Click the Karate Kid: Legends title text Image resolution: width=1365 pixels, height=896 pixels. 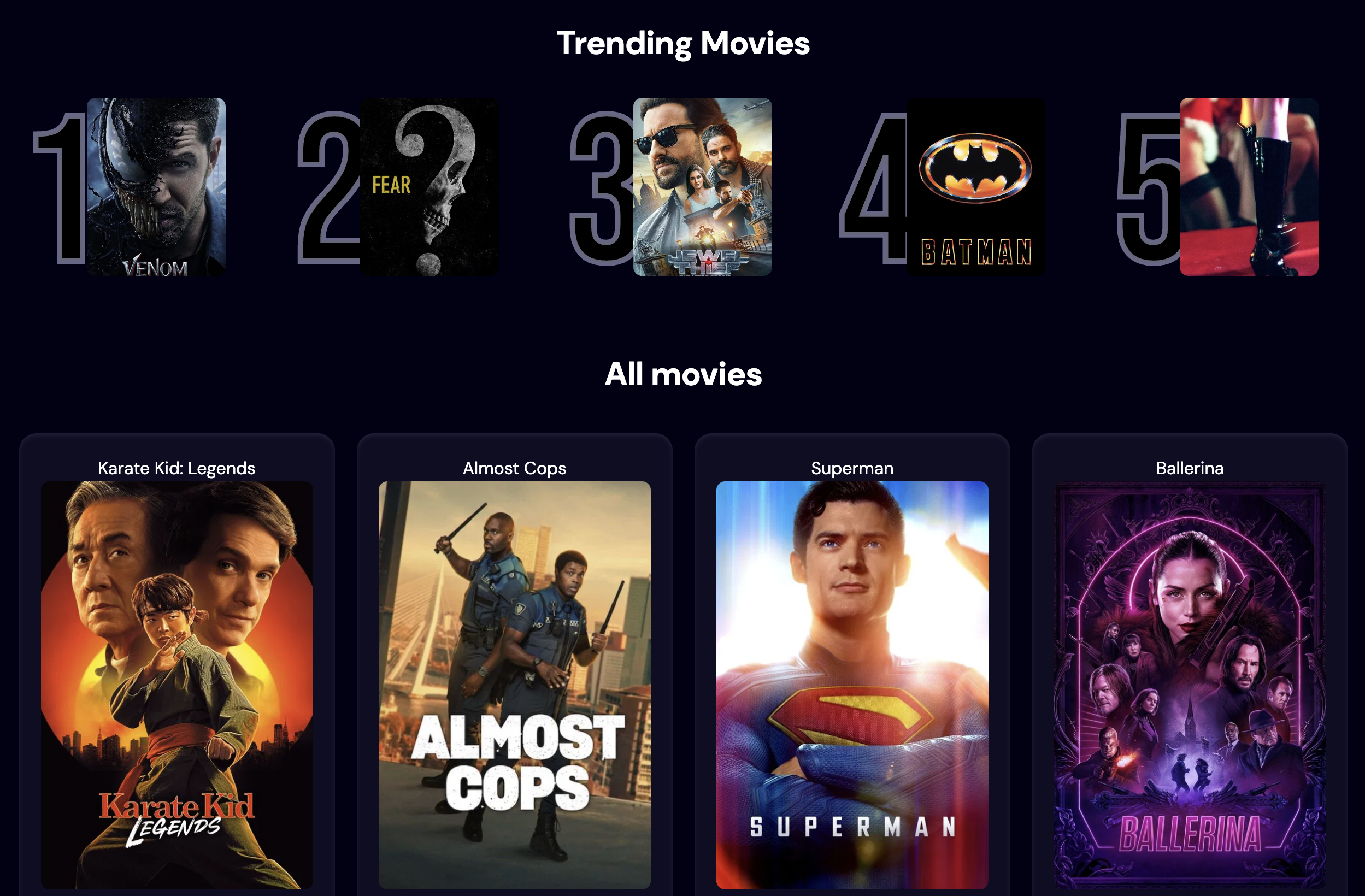pyautogui.click(x=176, y=468)
